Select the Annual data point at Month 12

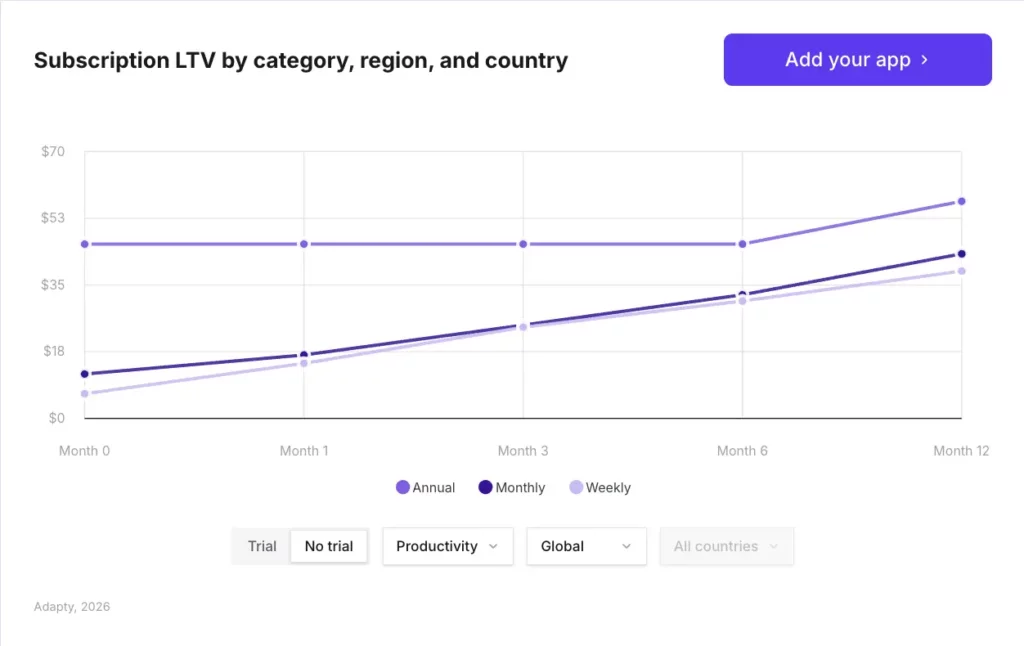click(962, 201)
